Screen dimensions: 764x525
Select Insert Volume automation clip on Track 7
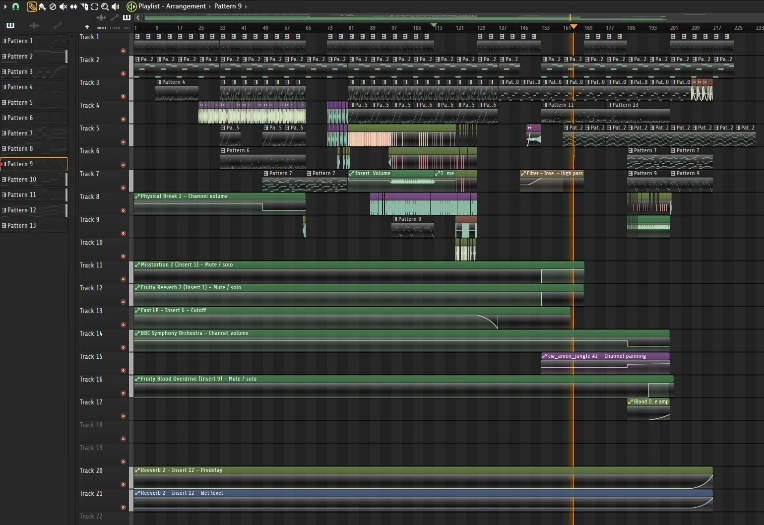click(391, 180)
